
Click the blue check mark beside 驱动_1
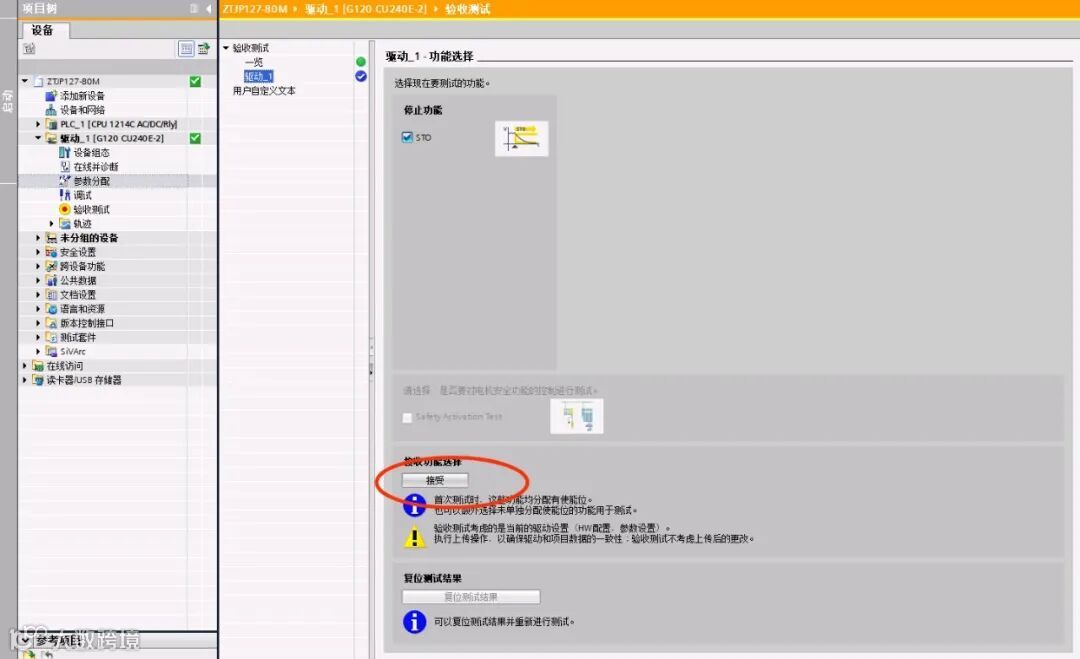coord(360,76)
